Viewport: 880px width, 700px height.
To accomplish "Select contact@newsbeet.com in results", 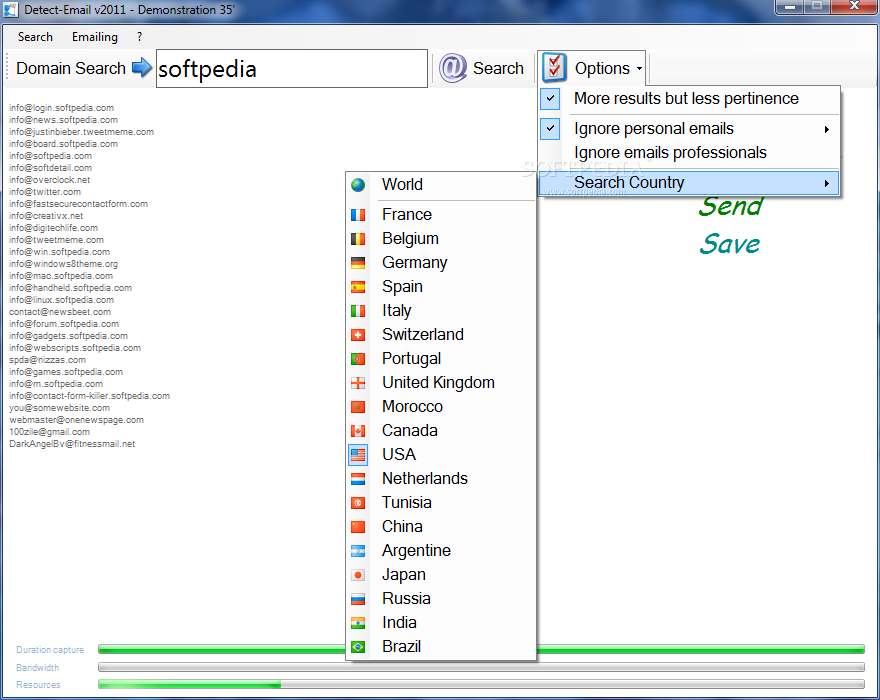I will 60,312.
